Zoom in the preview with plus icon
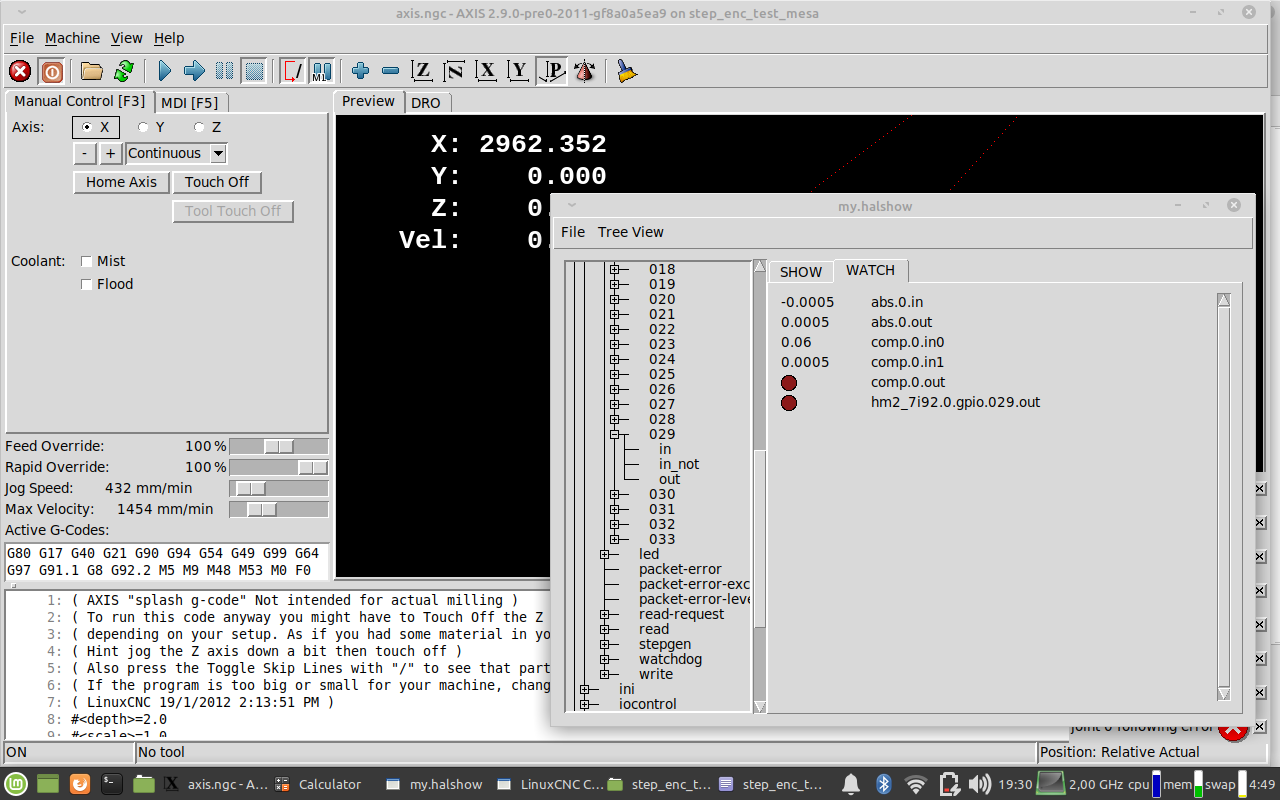The height and width of the screenshot is (800, 1280). point(361,71)
